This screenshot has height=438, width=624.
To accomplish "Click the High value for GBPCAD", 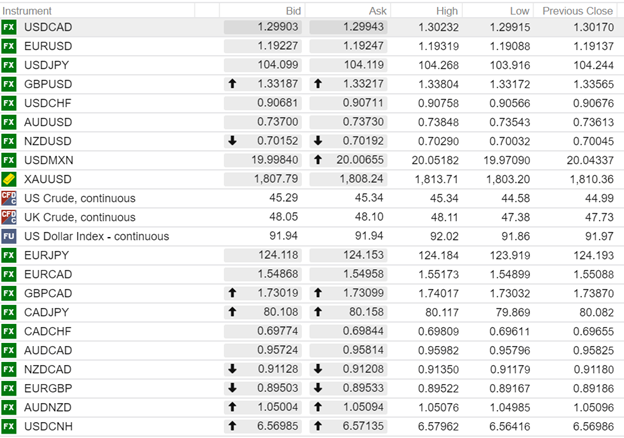I will pyautogui.click(x=444, y=293).
